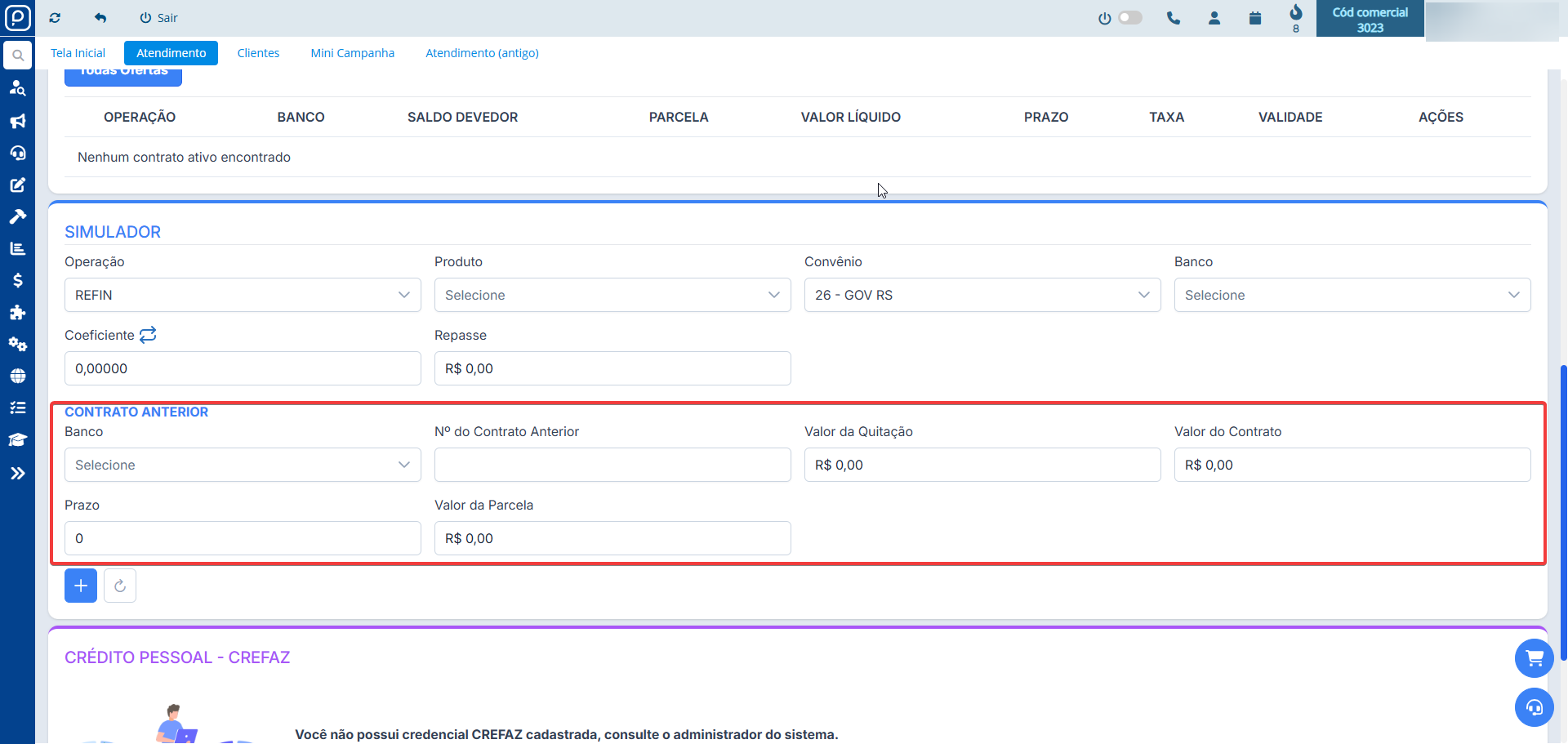Click the Nº do Contrato Anterior field

pos(612,465)
